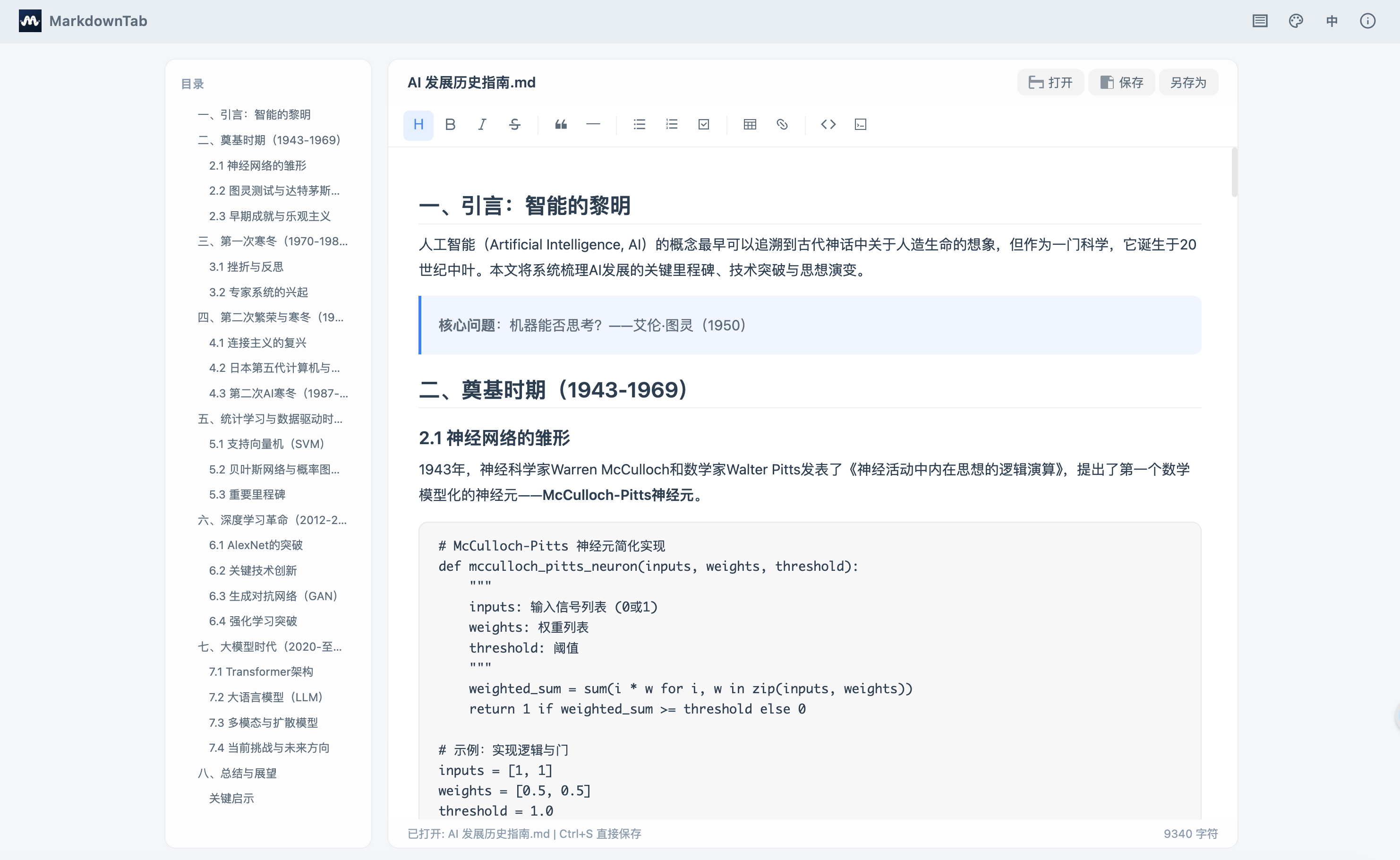Switch language with the 中 icon
1400x860 pixels.
point(1332,21)
